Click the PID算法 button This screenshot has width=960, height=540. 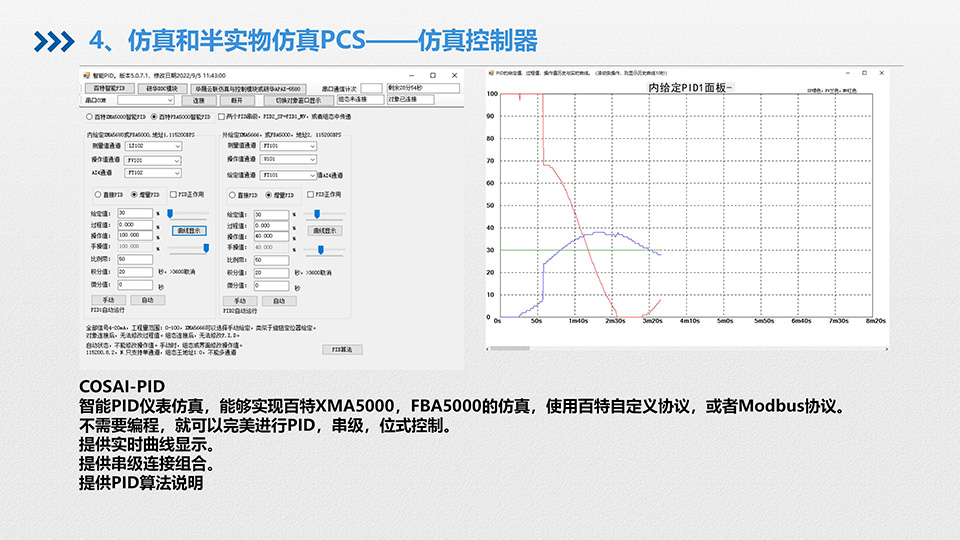341,349
